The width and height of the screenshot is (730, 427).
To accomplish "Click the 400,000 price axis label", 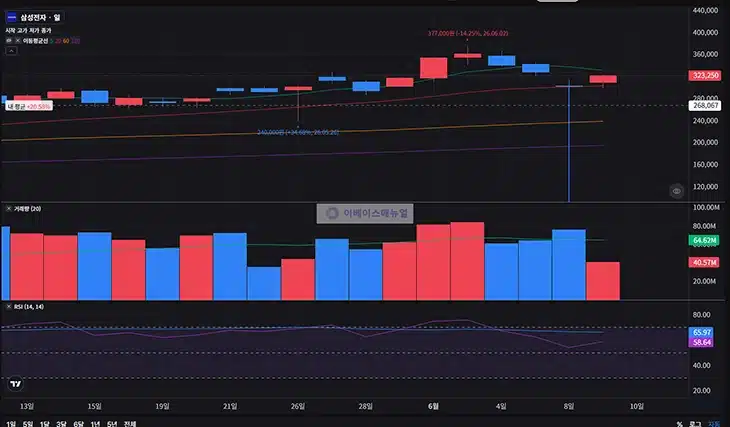I will (705, 33).
